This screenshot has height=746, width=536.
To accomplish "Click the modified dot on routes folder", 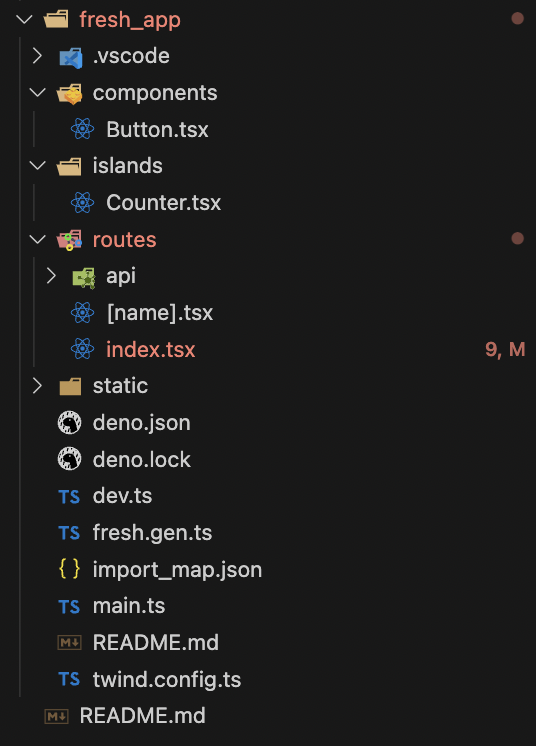I will click(x=517, y=238).
